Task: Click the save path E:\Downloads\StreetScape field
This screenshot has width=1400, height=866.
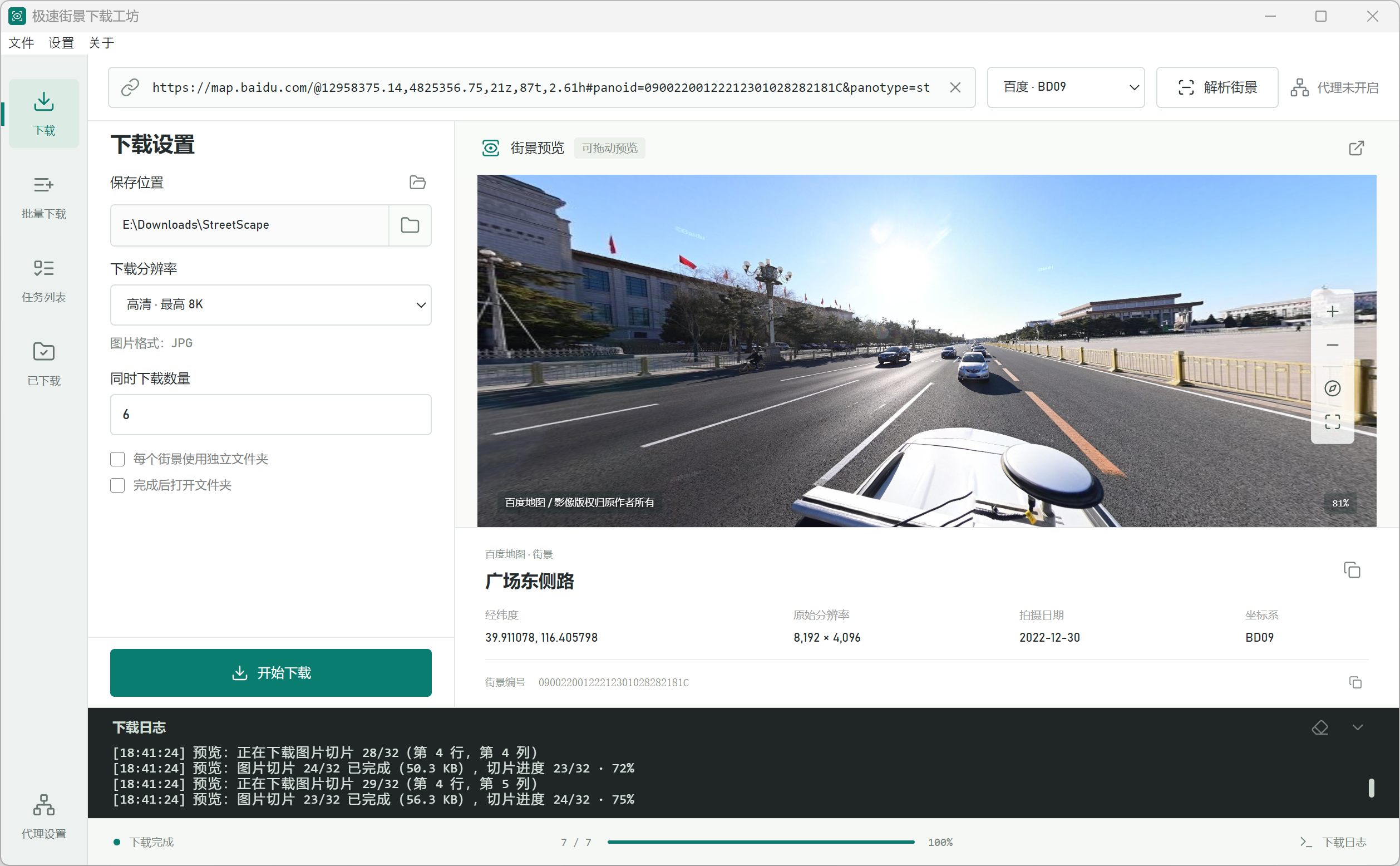Action: click(250, 225)
